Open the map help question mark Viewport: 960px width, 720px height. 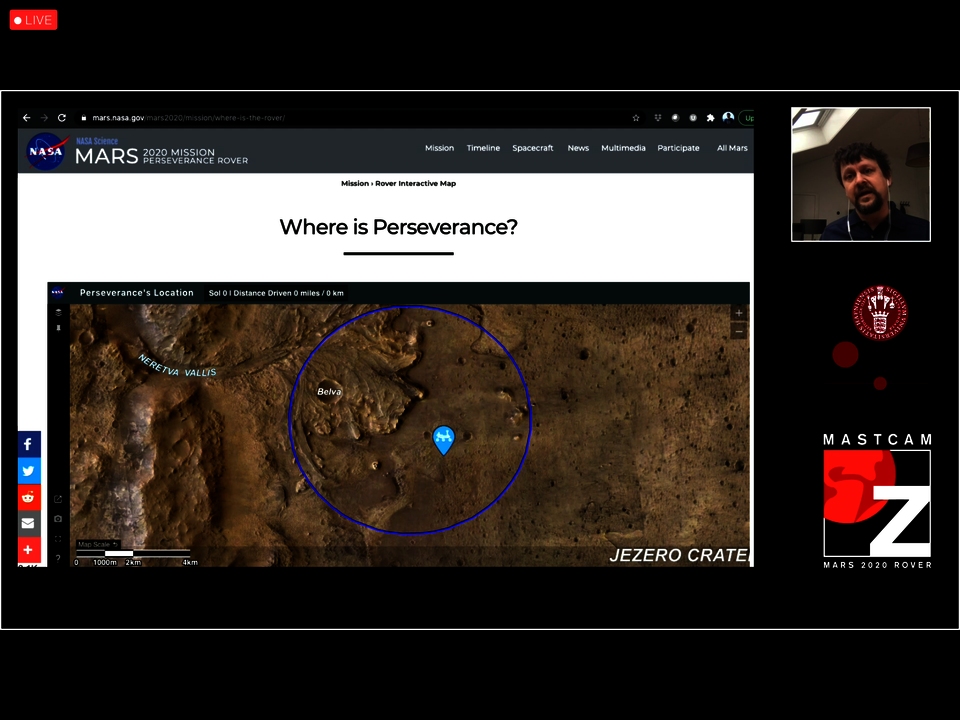click(58, 558)
